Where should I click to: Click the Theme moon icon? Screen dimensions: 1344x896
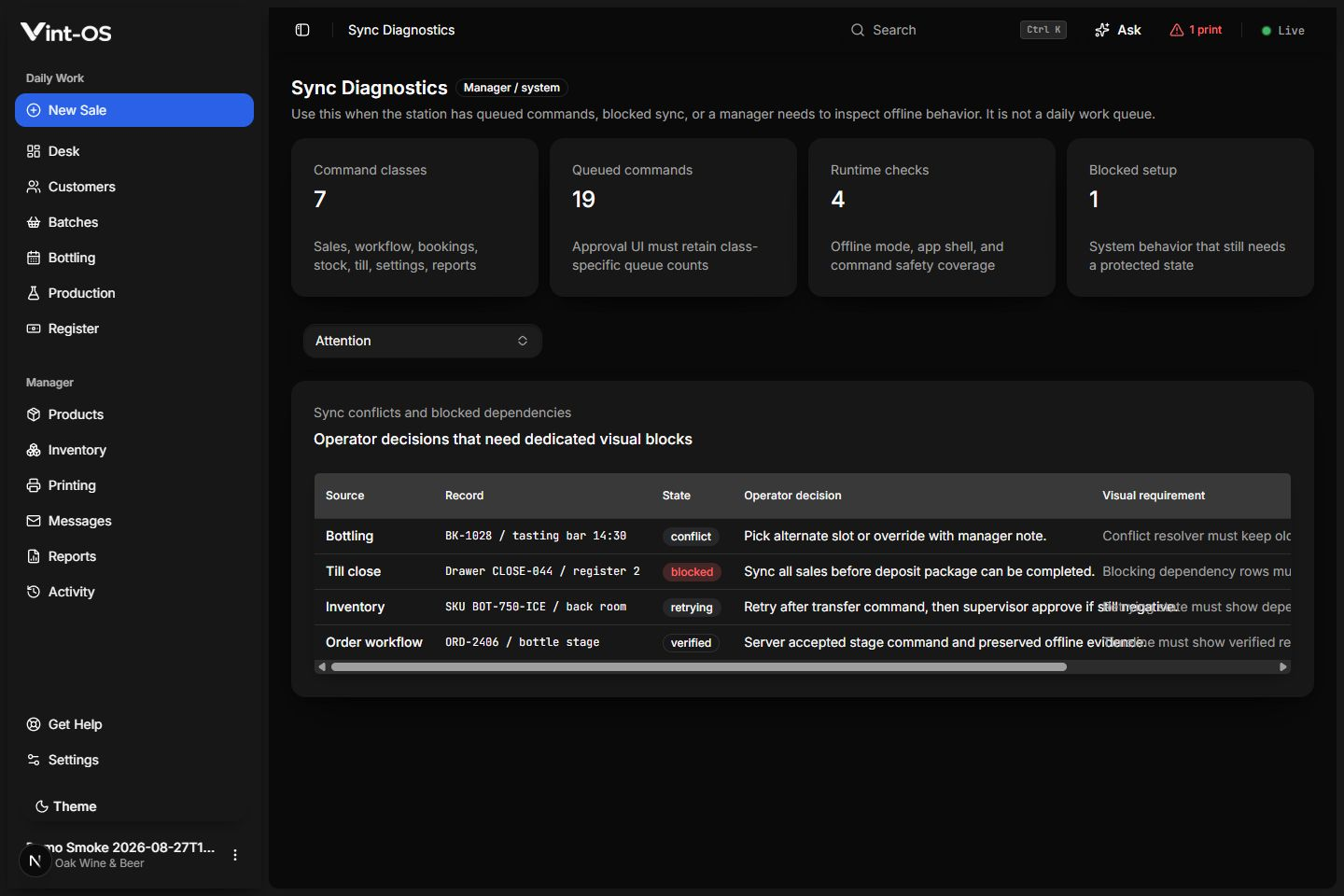[x=42, y=806]
